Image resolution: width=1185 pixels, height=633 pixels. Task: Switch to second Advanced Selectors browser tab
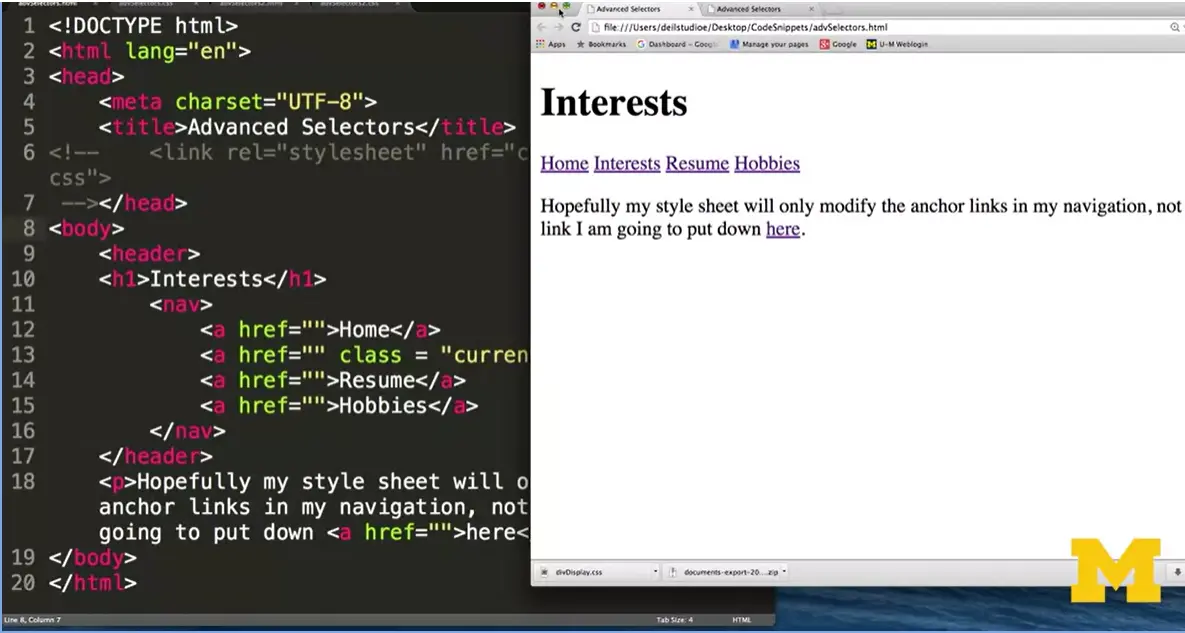click(748, 9)
